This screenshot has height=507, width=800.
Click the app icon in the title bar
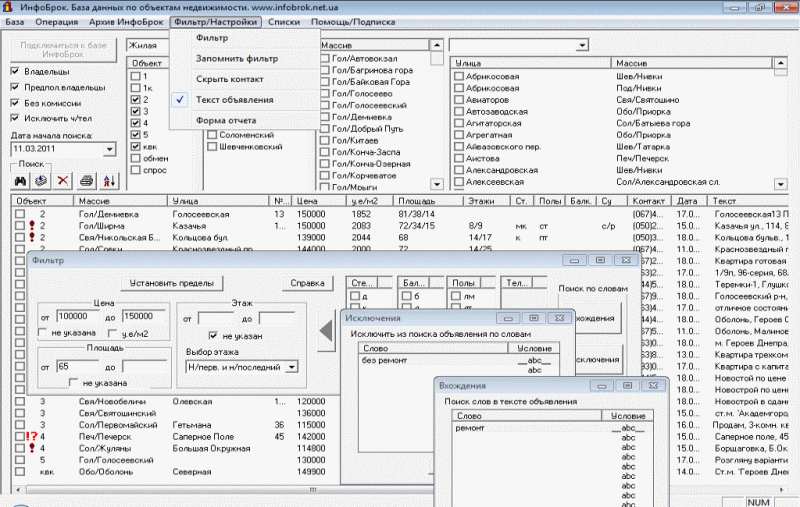(x=7, y=7)
